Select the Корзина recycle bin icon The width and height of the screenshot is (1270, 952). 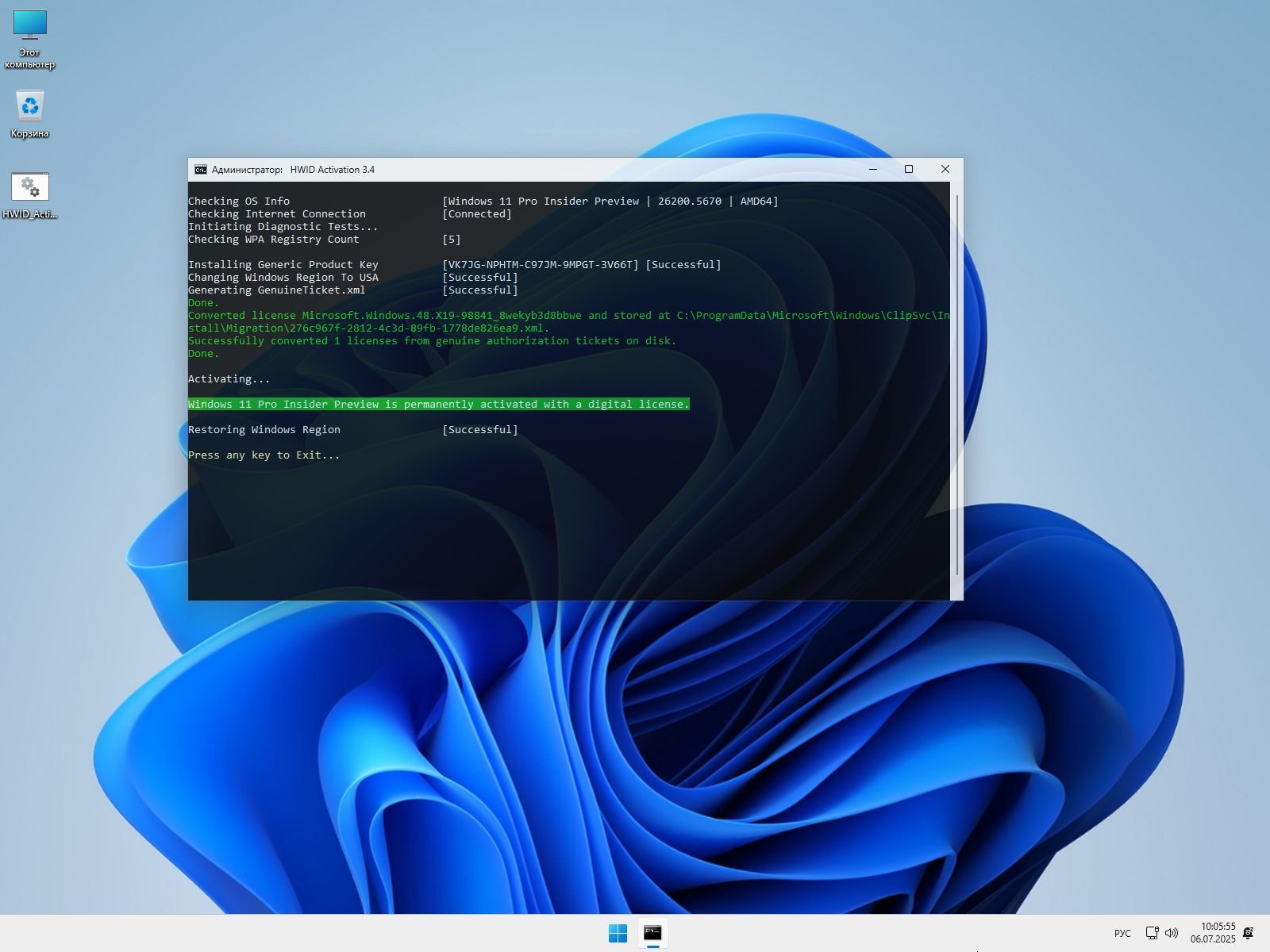[30, 113]
